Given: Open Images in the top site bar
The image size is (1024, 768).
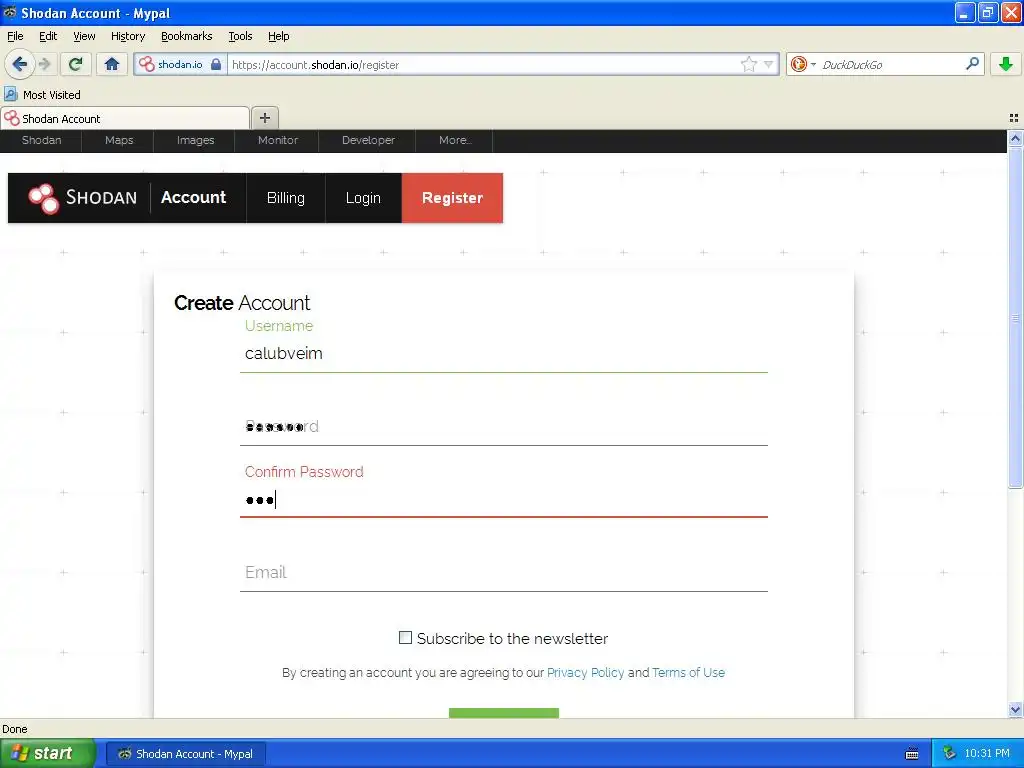Looking at the screenshot, I should (x=195, y=140).
